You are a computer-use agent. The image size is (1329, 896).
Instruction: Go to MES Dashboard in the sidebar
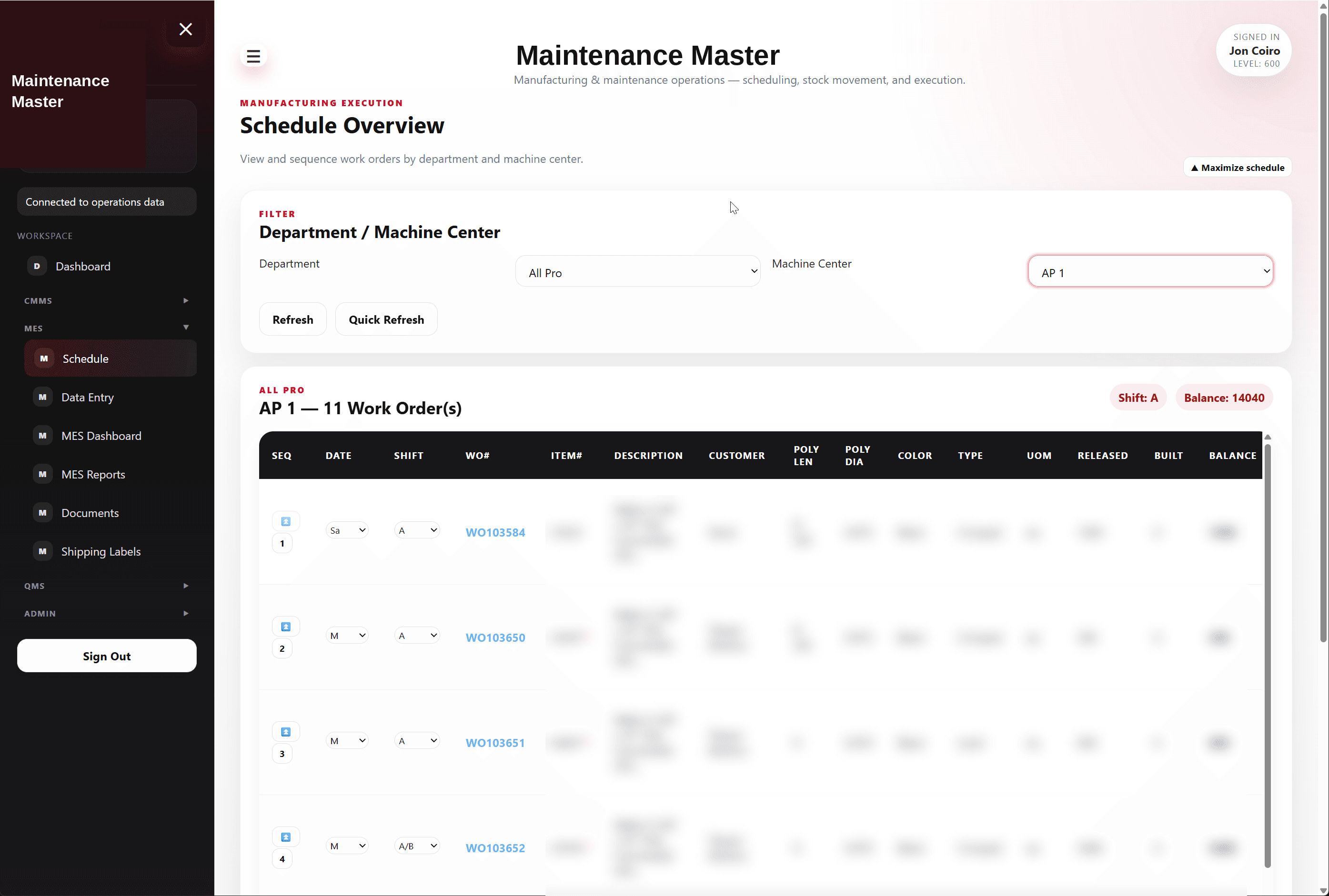[x=111, y=436]
